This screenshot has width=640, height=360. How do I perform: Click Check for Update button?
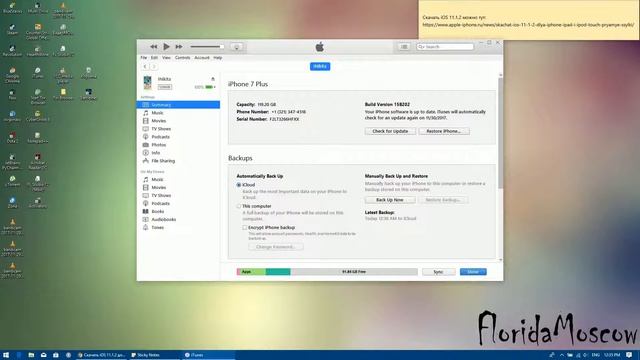(x=390, y=131)
